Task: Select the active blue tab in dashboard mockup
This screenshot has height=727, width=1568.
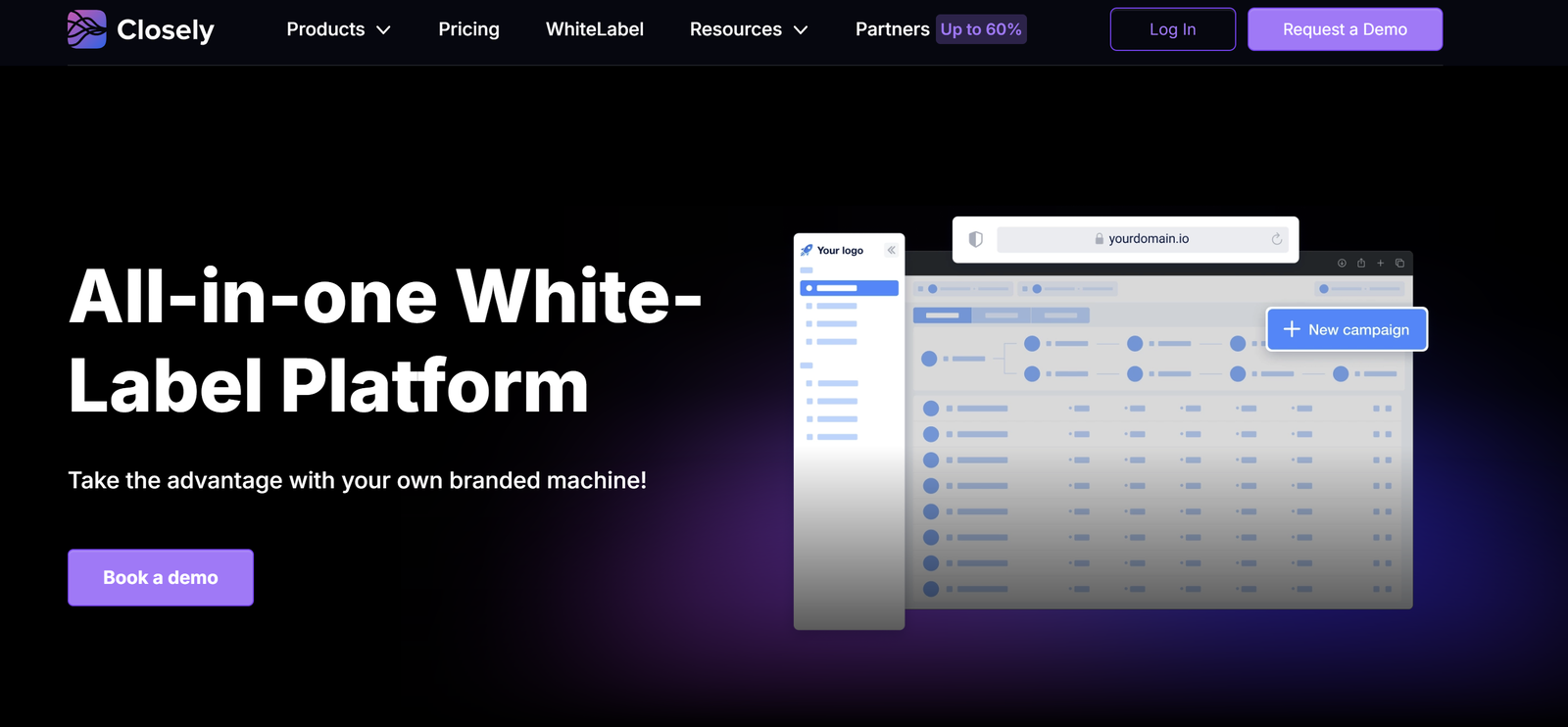Action: click(942, 315)
